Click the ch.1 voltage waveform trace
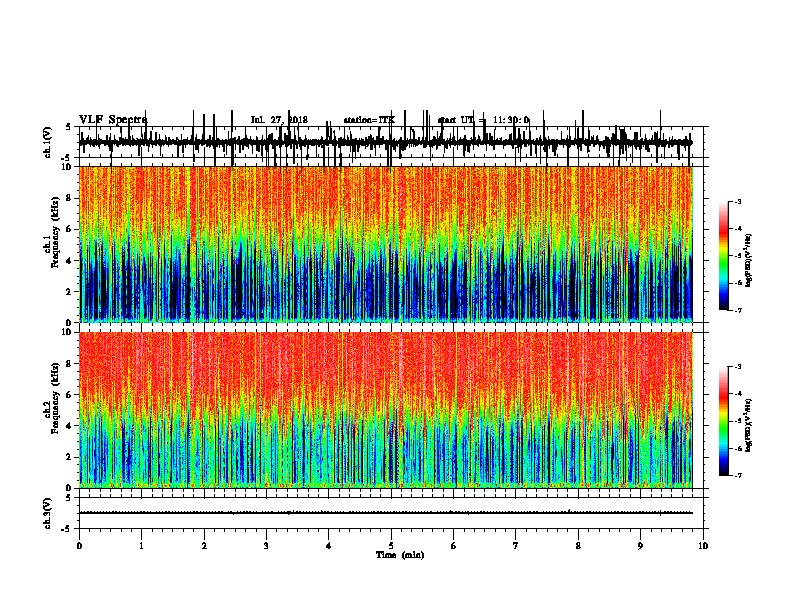This screenshot has width=792, height=612. (x=385, y=142)
